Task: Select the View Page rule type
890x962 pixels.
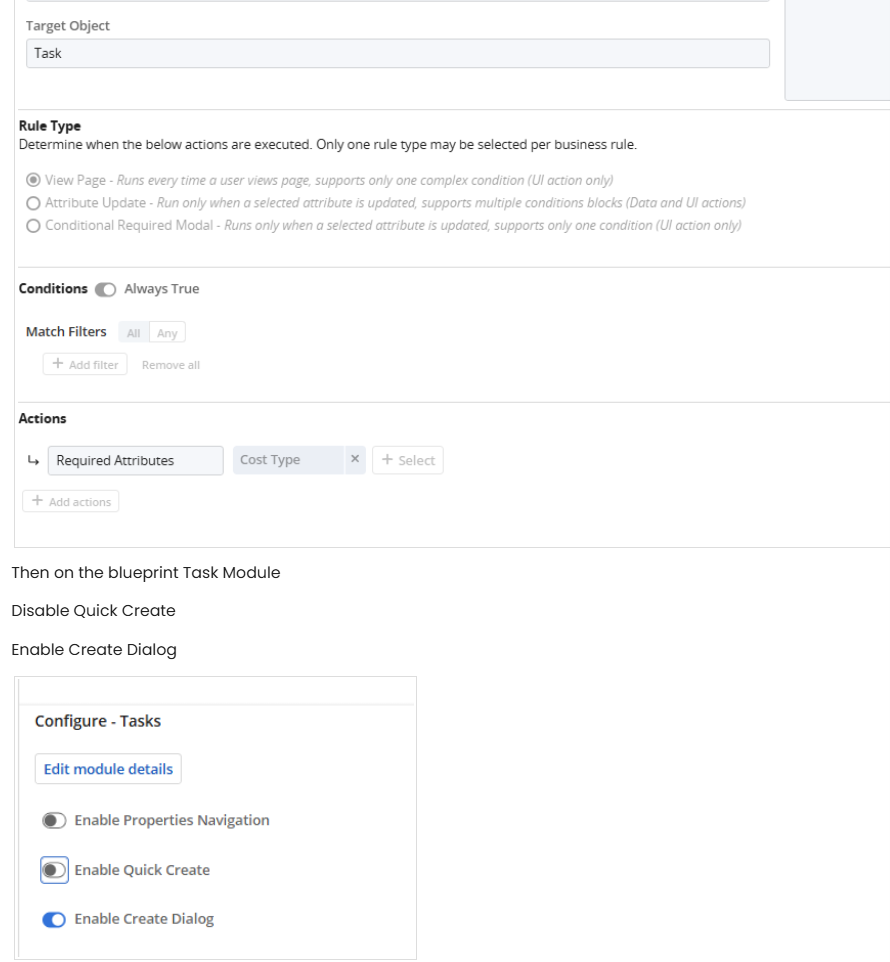Action: 34,180
